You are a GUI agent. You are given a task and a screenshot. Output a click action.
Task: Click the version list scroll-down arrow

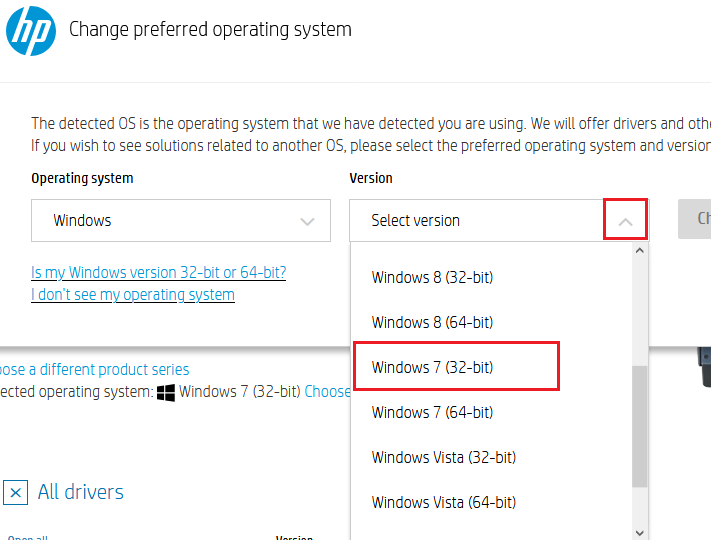point(640,532)
